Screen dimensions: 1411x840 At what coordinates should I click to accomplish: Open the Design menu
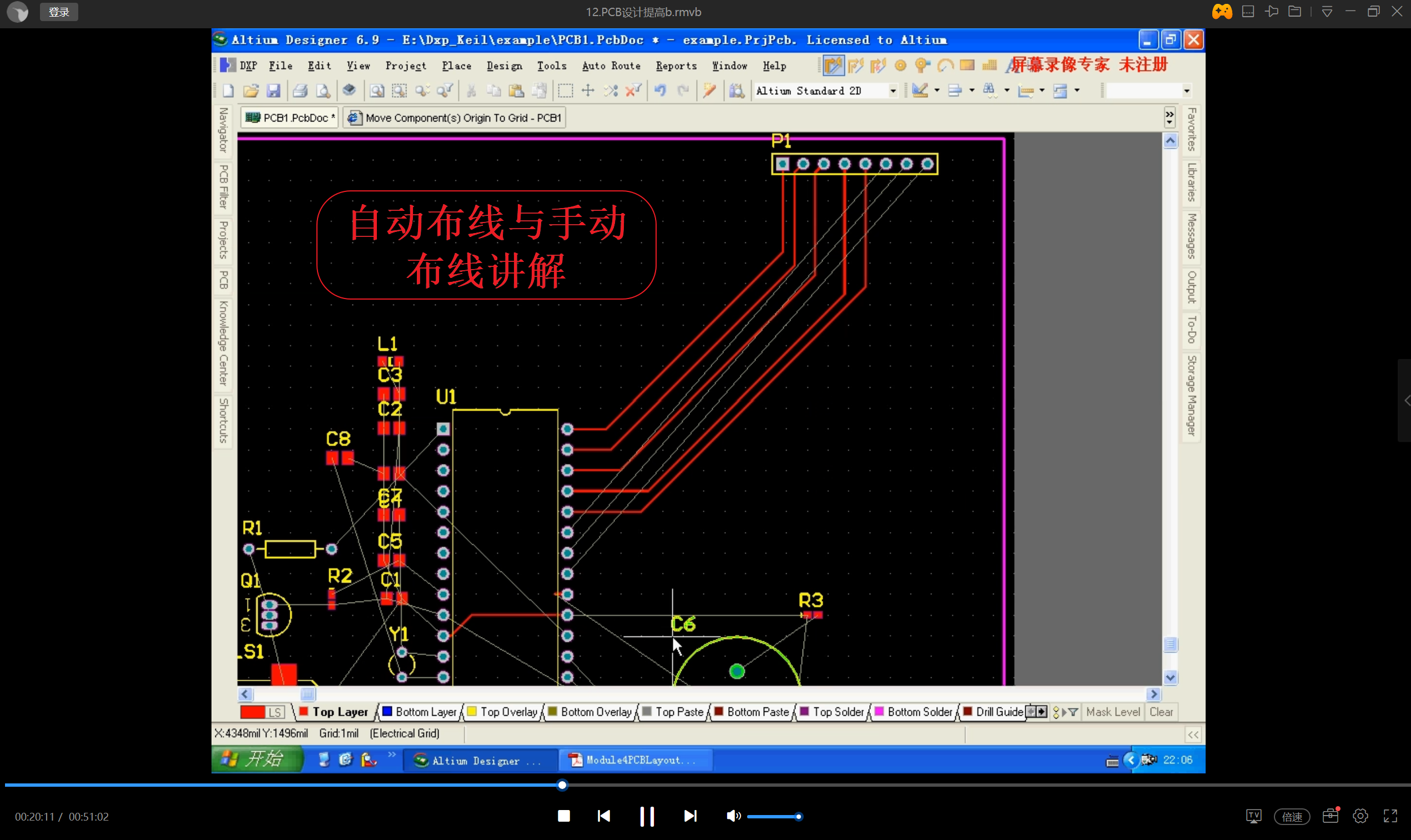click(x=505, y=65)
